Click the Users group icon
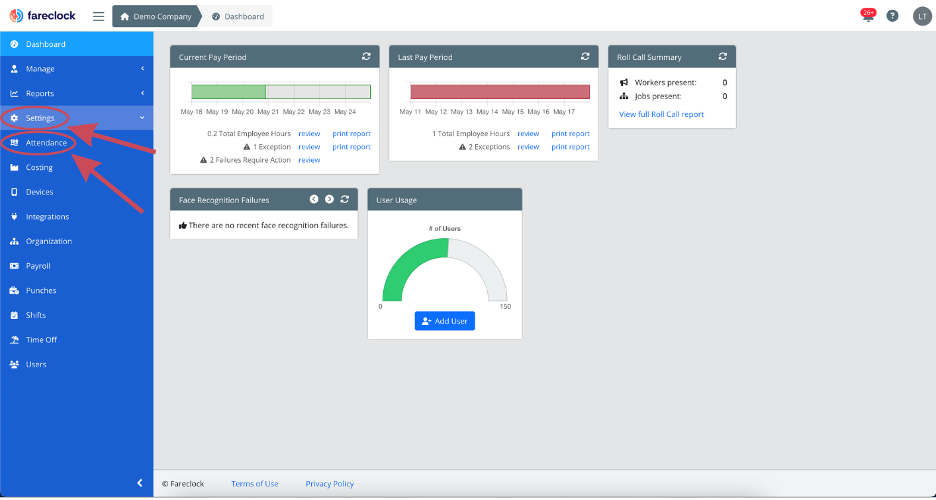This screenshot has width=936, height=500. (14, 365)
